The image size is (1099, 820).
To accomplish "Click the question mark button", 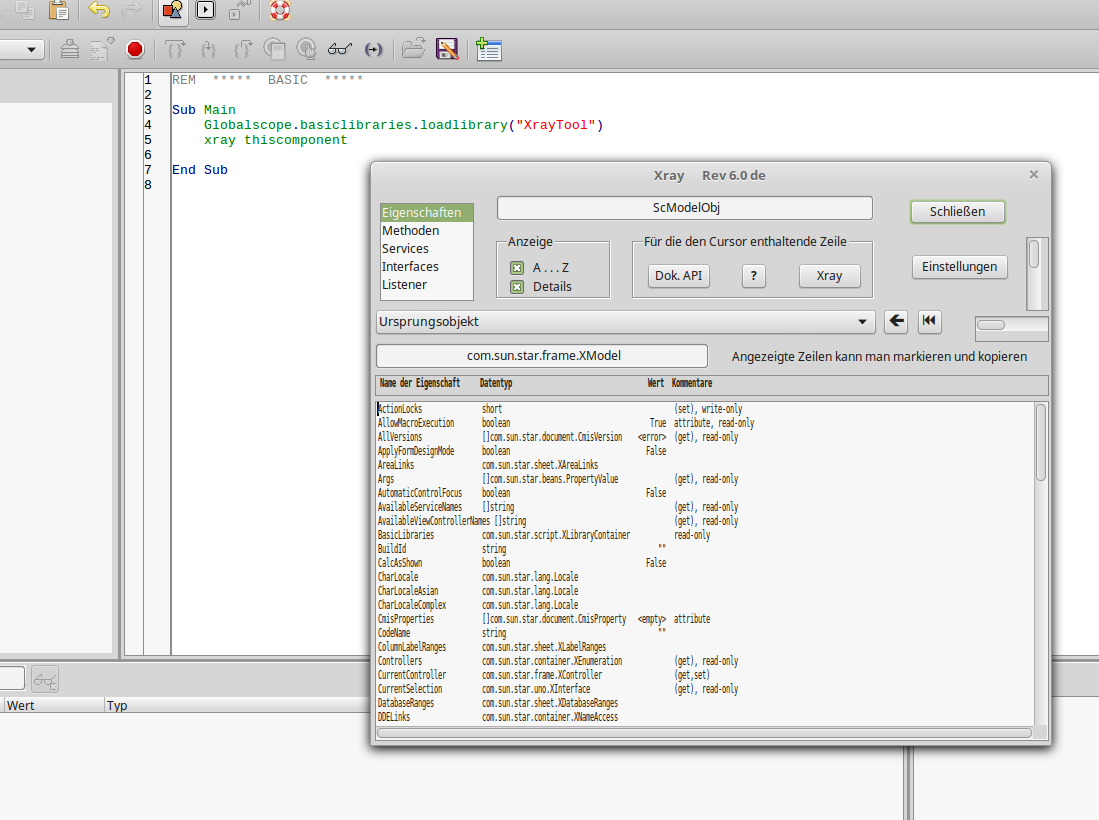I will 753,276.
